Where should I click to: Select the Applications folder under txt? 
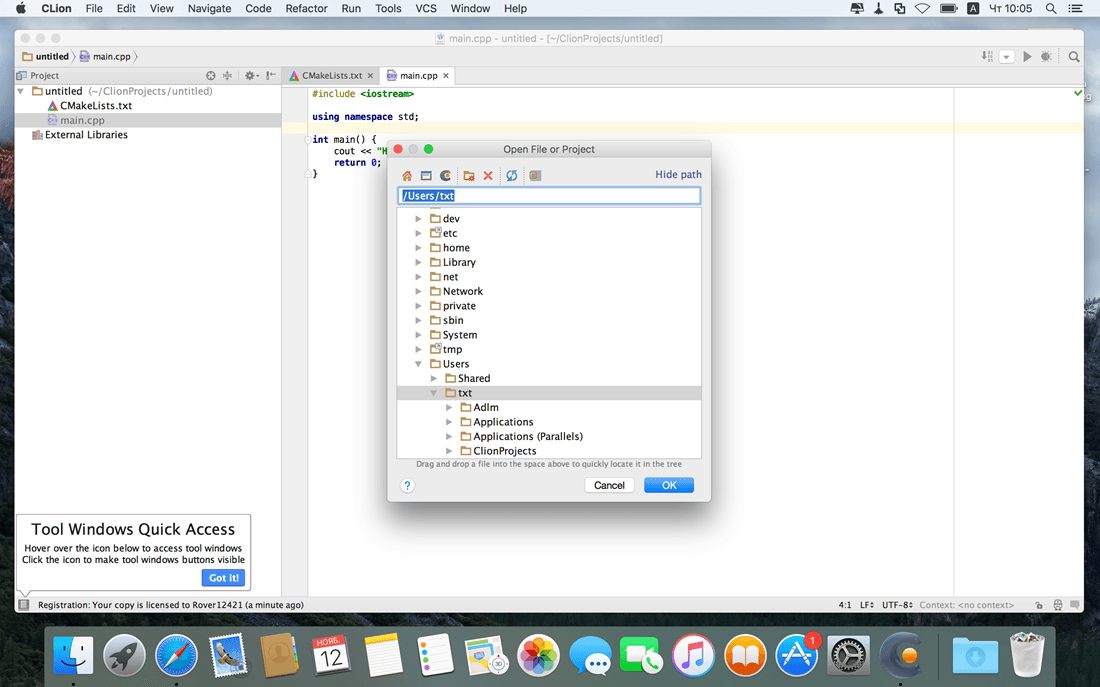coord(549,422)
